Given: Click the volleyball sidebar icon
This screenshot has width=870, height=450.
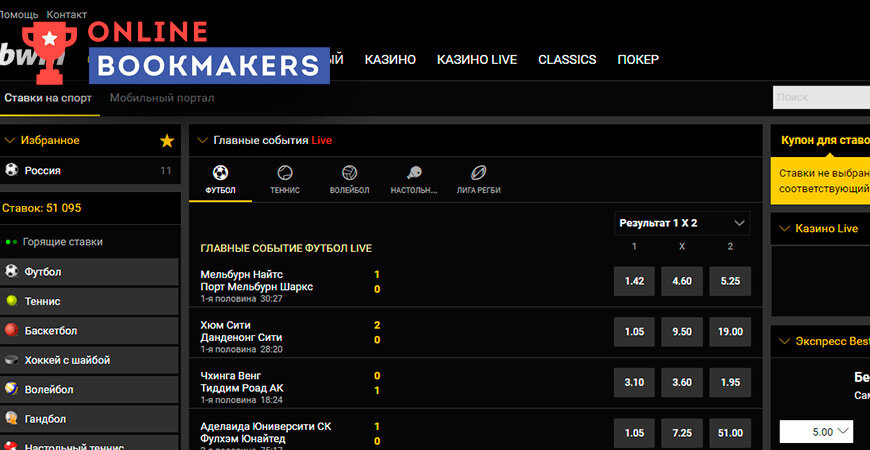Looking at the screenshot, I should pyautogui.click(x=12, y=389).
